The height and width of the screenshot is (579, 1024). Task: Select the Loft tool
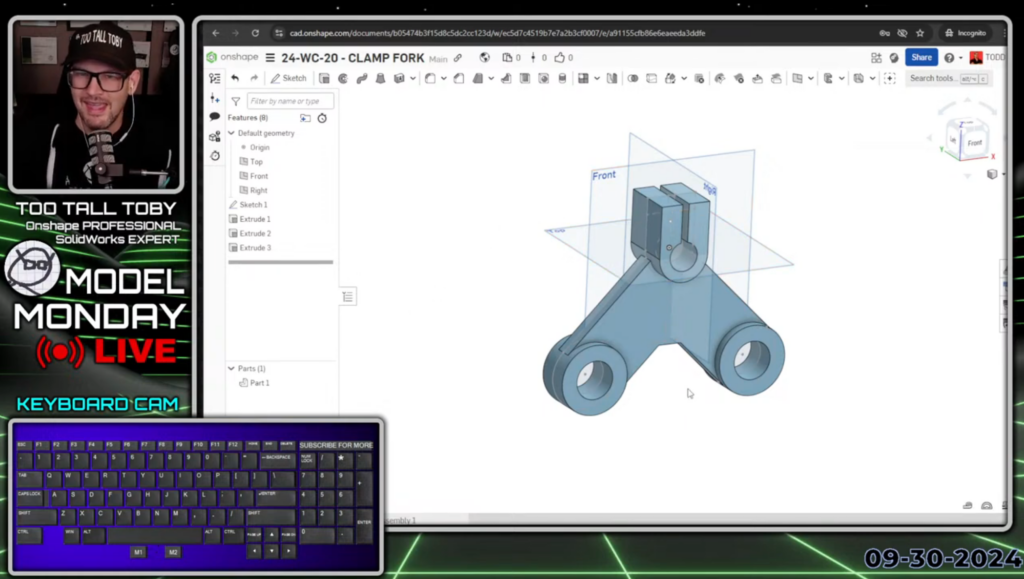coord(380,78)
